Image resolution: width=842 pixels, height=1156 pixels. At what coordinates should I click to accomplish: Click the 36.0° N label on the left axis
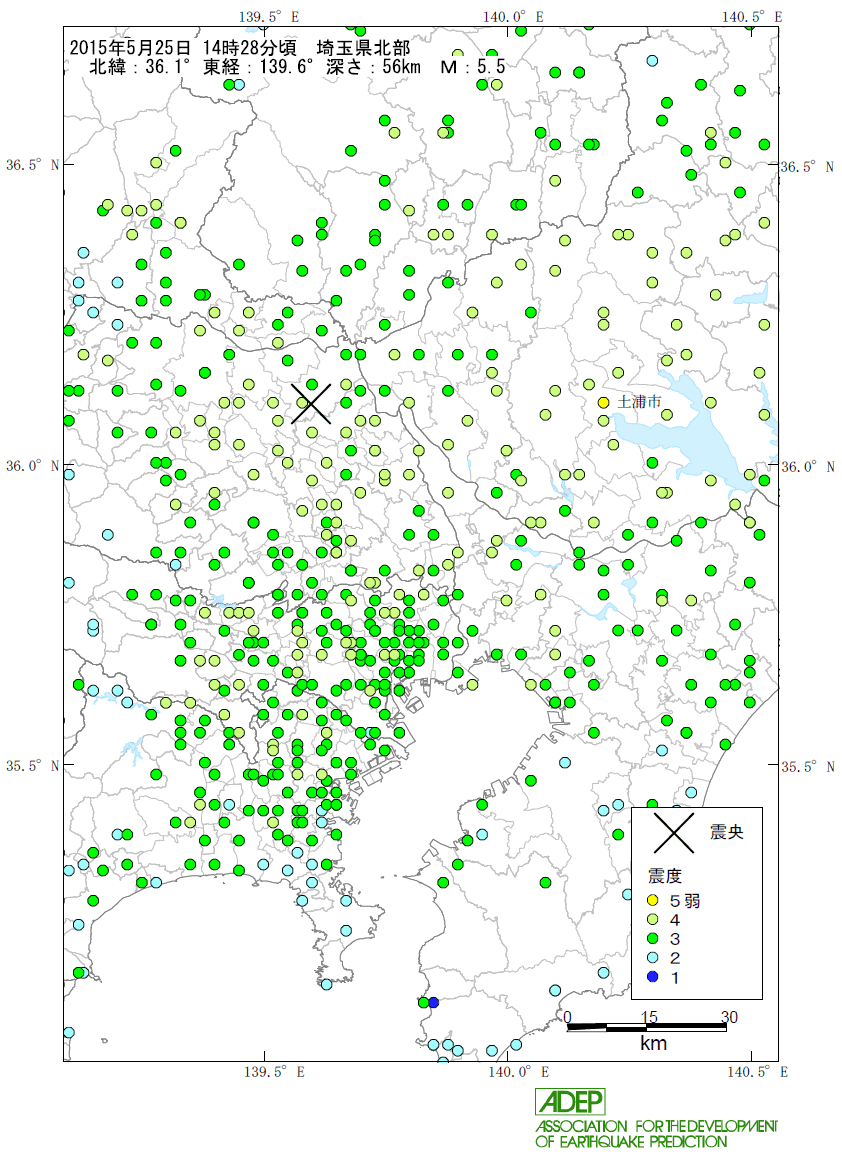[x=32, y=466]
